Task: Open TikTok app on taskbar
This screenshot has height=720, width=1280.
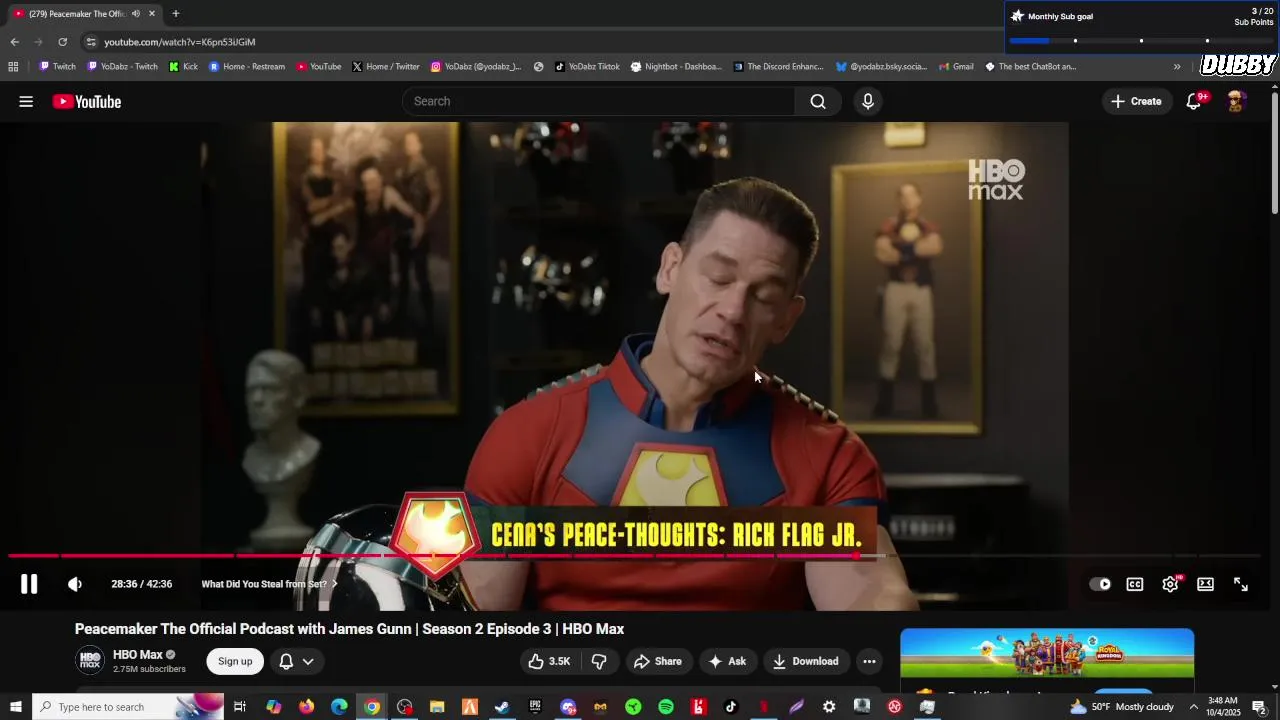Action: pyautogui.click(x=731, y=707)
